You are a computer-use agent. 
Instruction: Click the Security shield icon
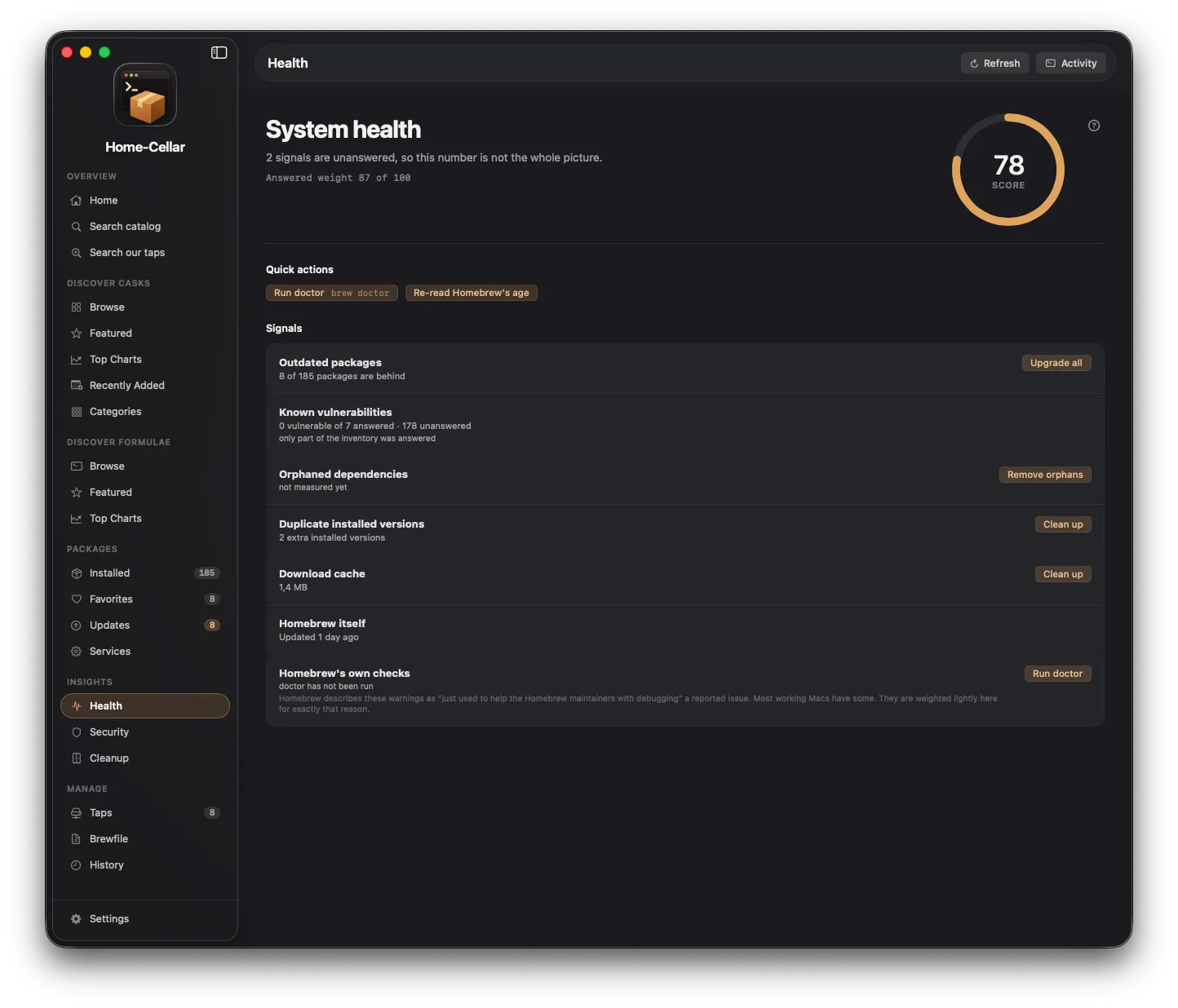click(x=76, y=732)
